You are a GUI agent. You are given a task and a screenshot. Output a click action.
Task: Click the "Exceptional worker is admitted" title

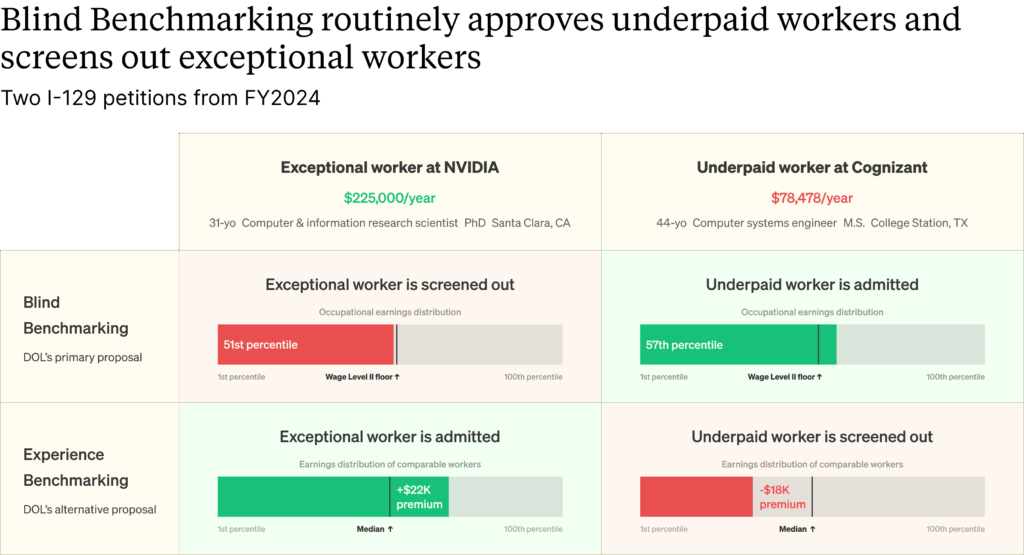click(389, 437)
